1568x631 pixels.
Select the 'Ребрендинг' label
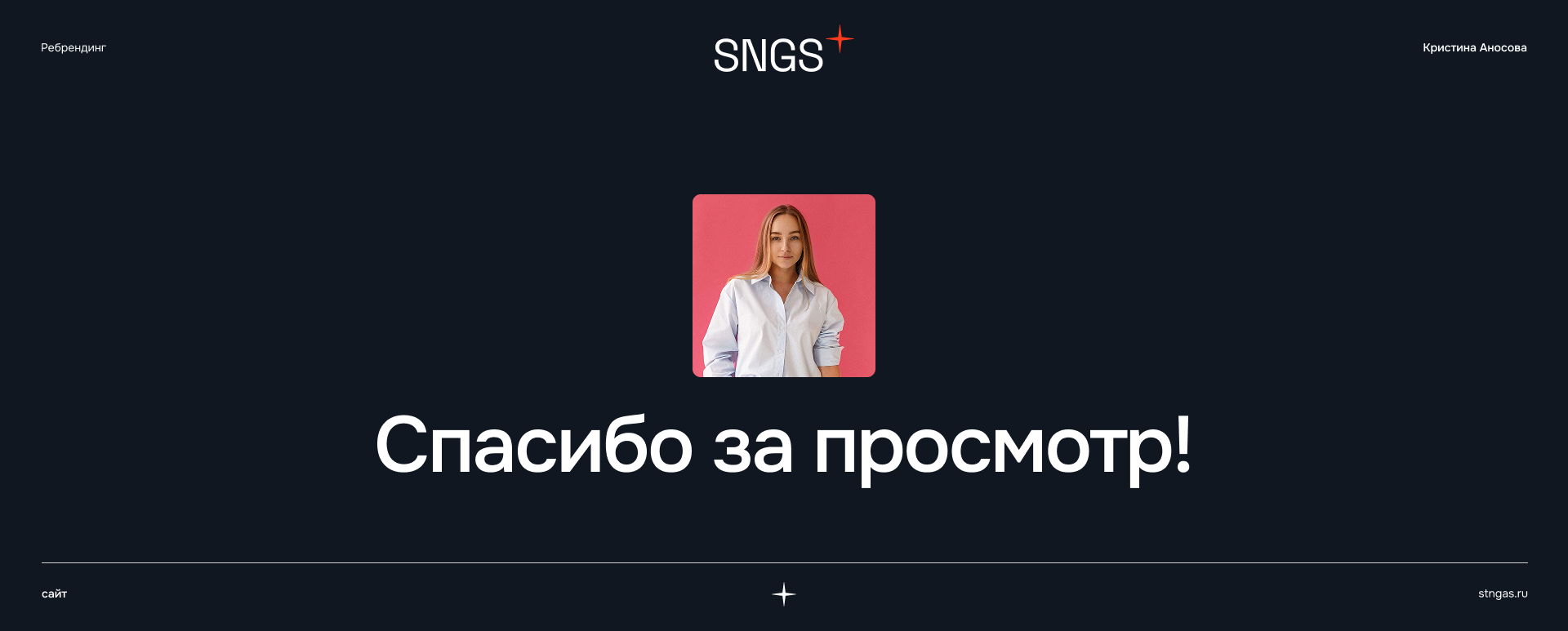(73, 47)
